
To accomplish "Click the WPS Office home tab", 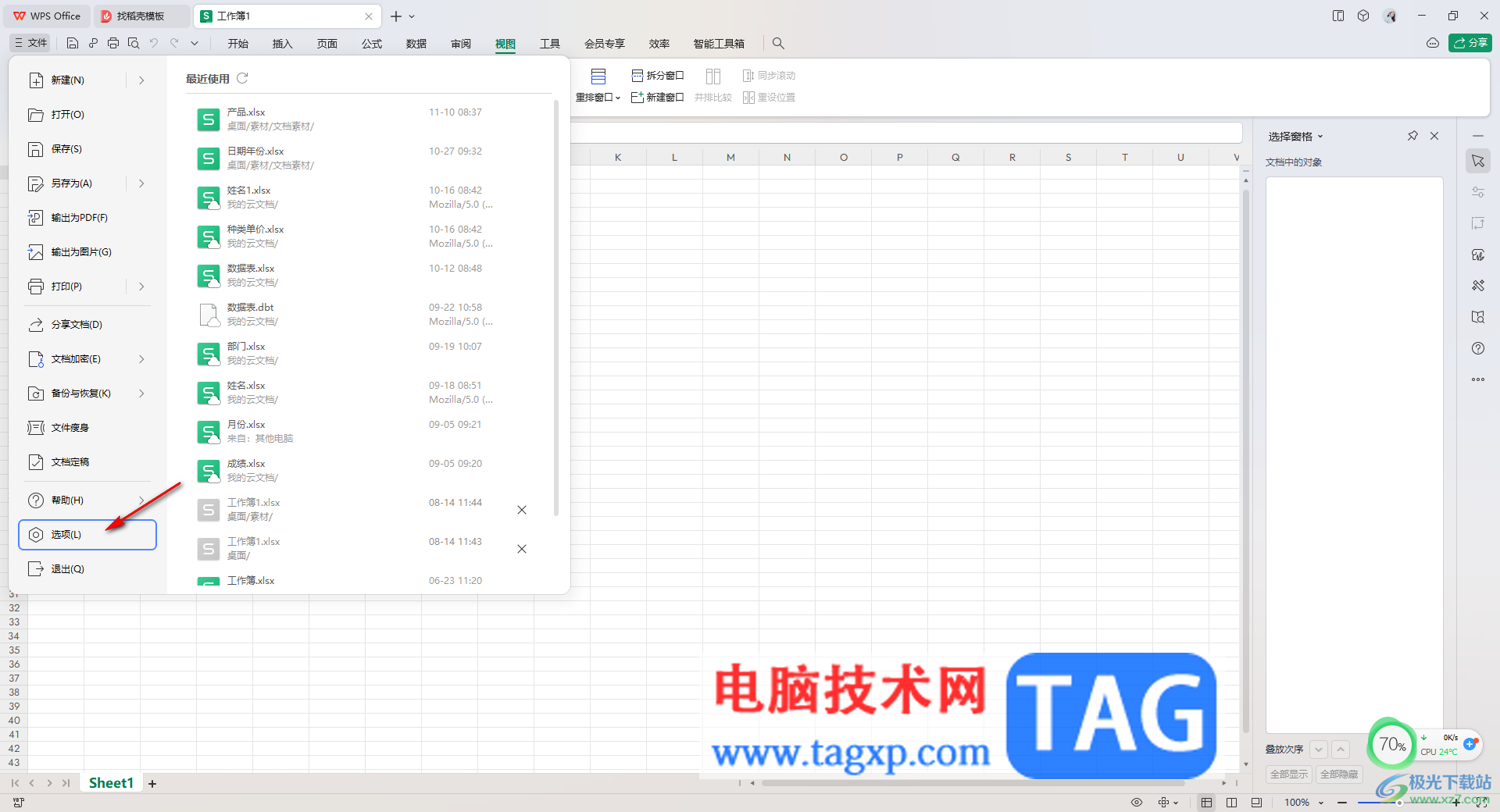I will click(x=47, y=16).
